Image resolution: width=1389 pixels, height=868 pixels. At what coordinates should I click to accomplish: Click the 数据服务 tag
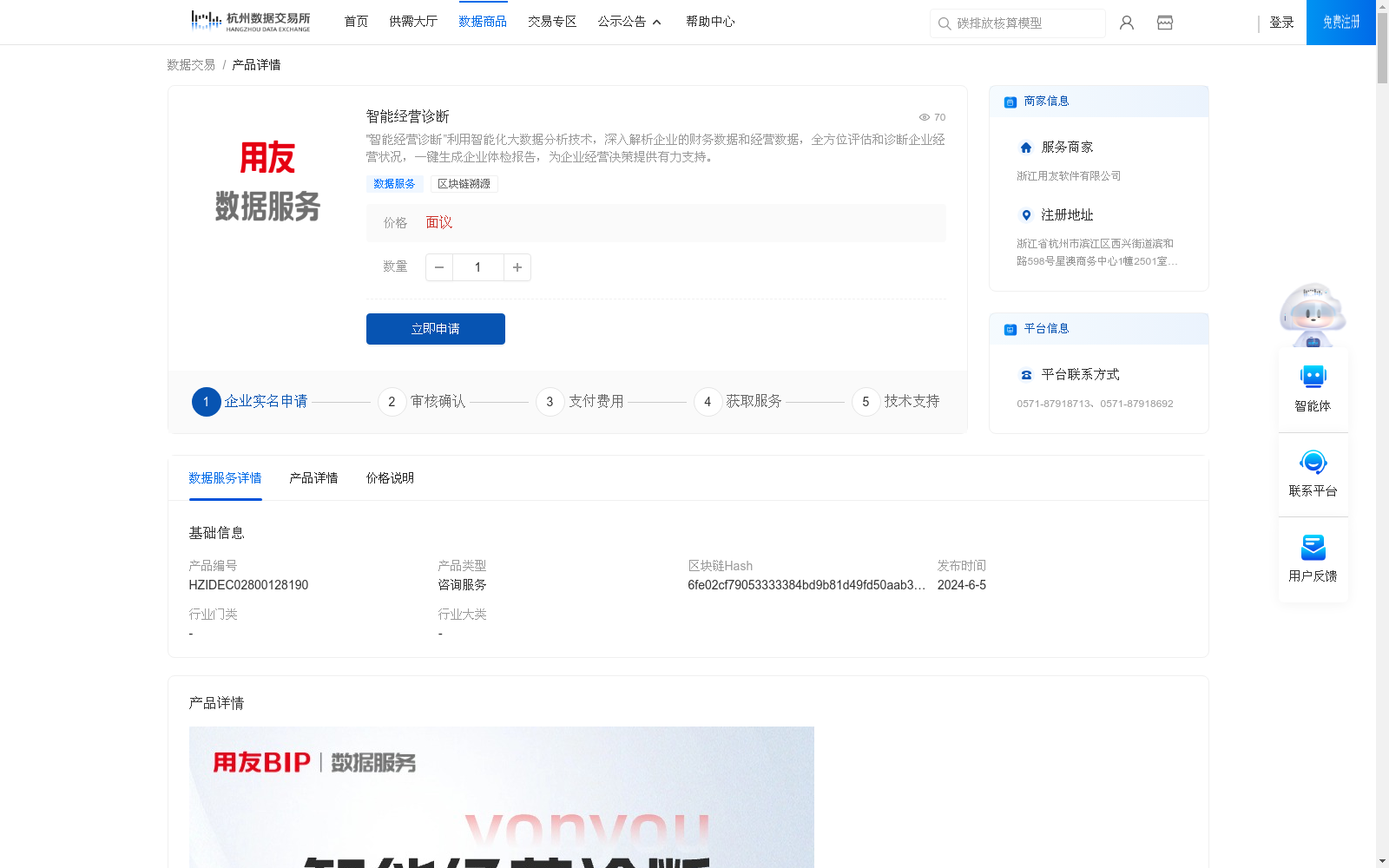click(x=394, y=184)
